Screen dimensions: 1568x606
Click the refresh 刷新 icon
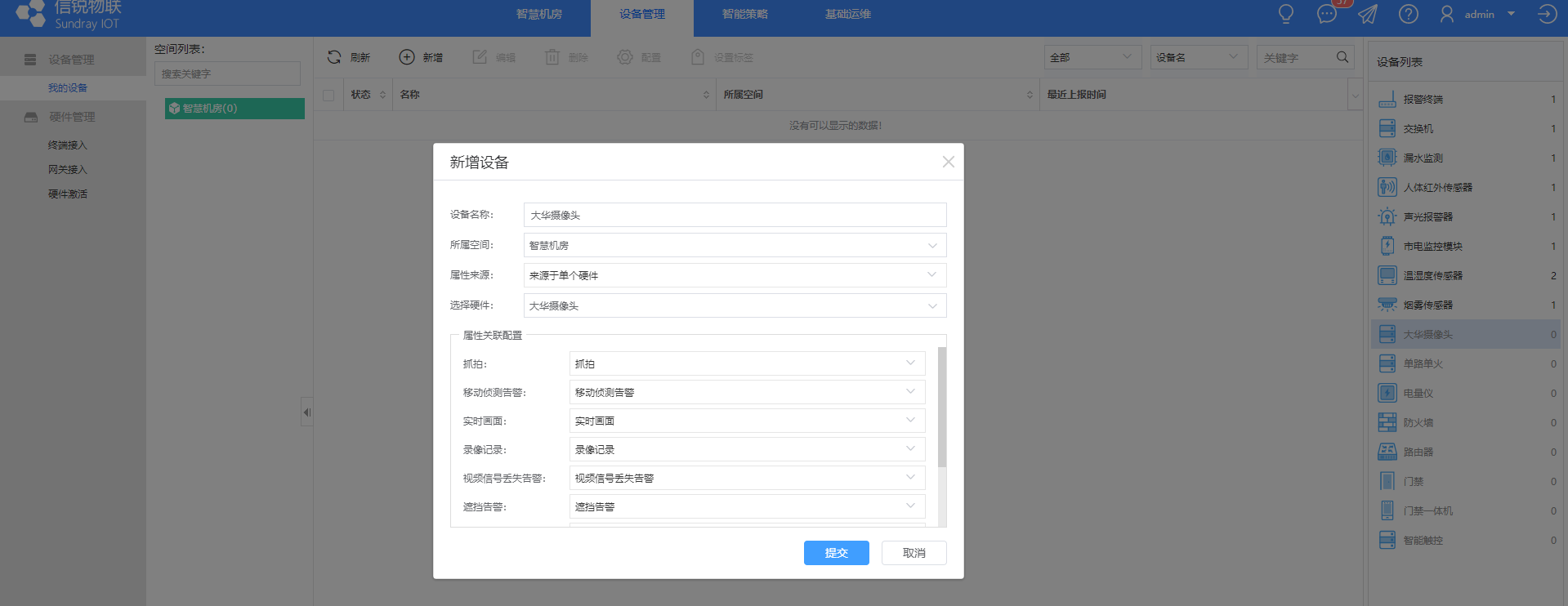pos(334,57)
